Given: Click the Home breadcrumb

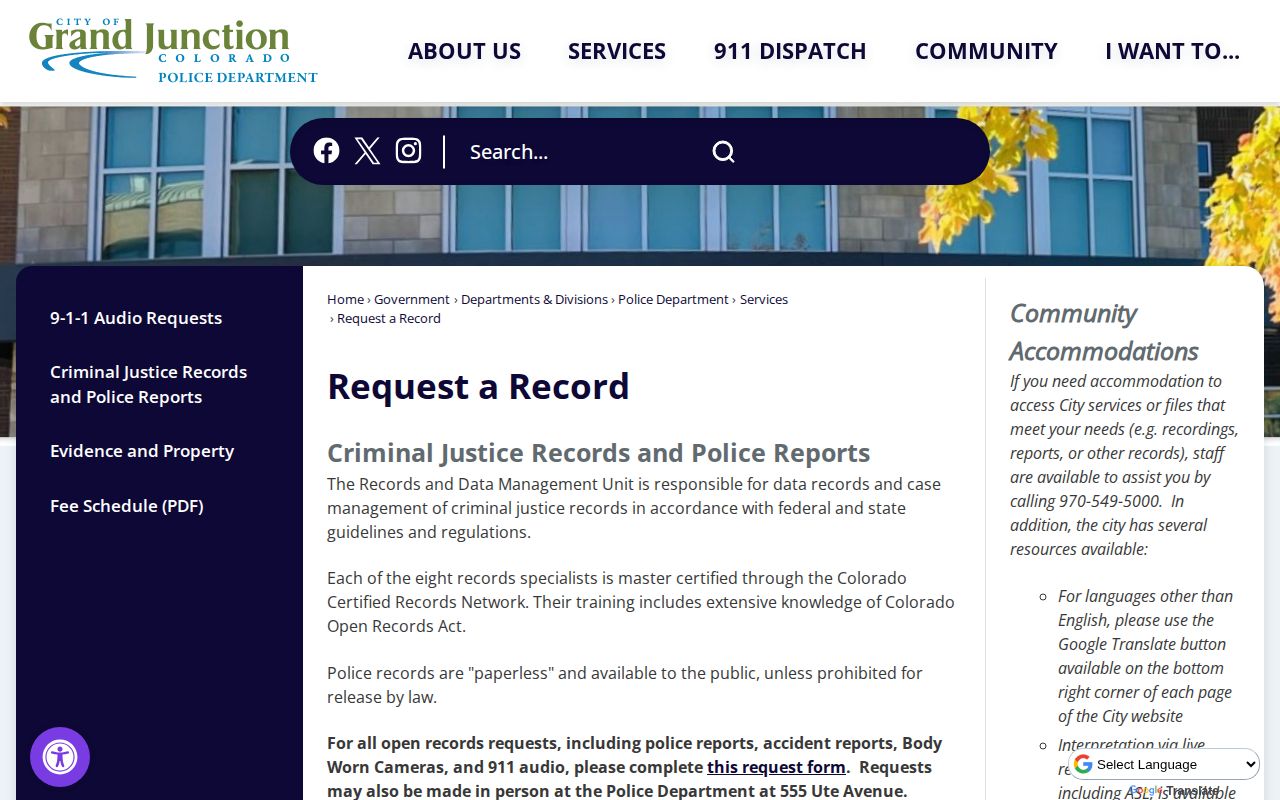Looking at the screenshot, I should click(x=345, y=299).
